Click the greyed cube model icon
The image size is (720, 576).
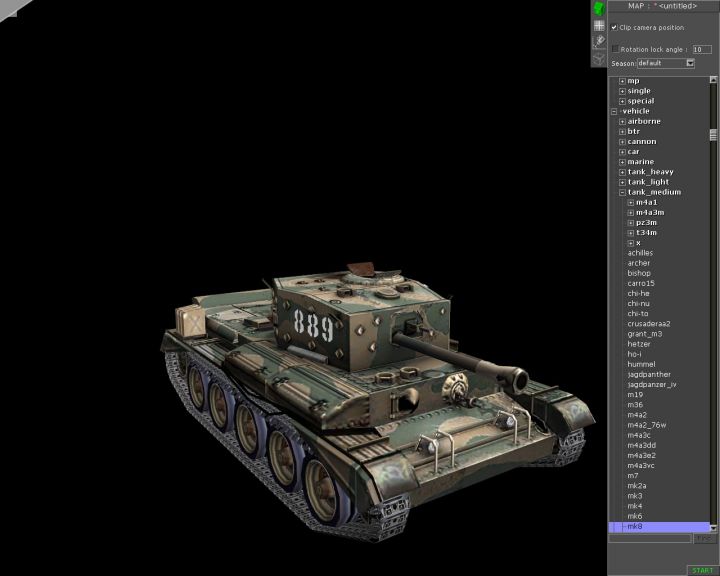[598, 59]
